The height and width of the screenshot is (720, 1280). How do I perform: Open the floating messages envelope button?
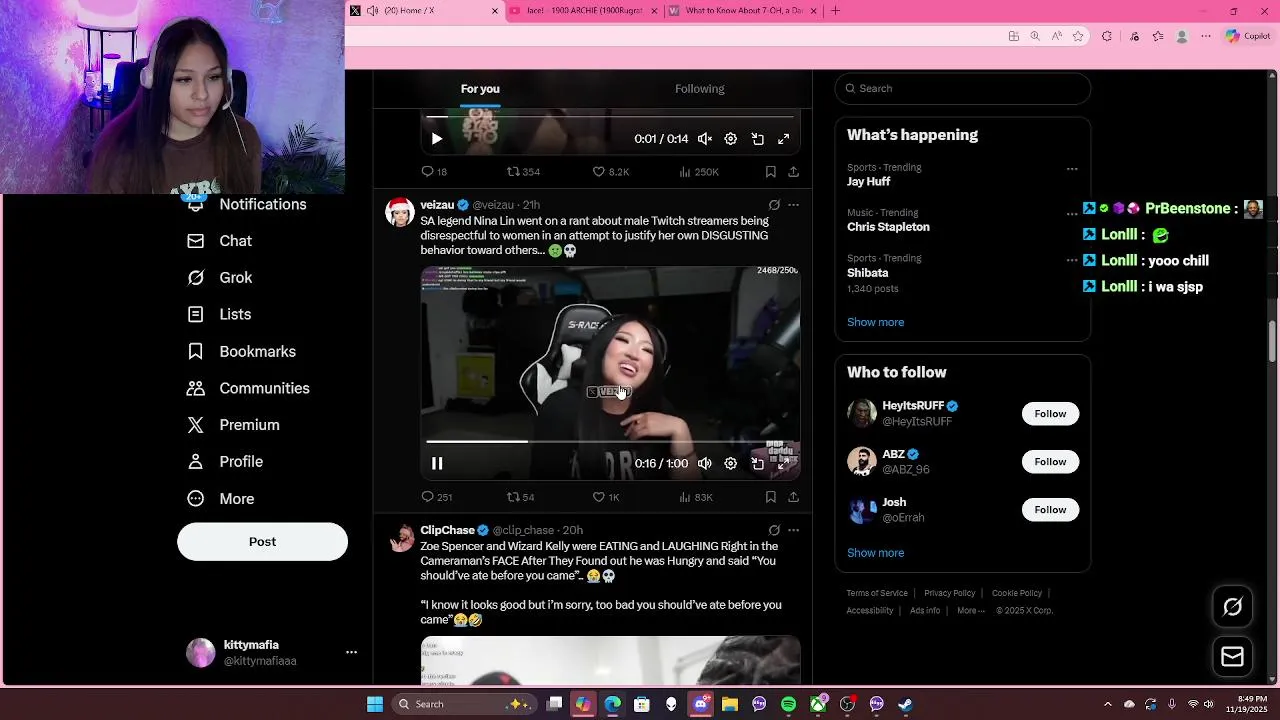pos(1232,656)
